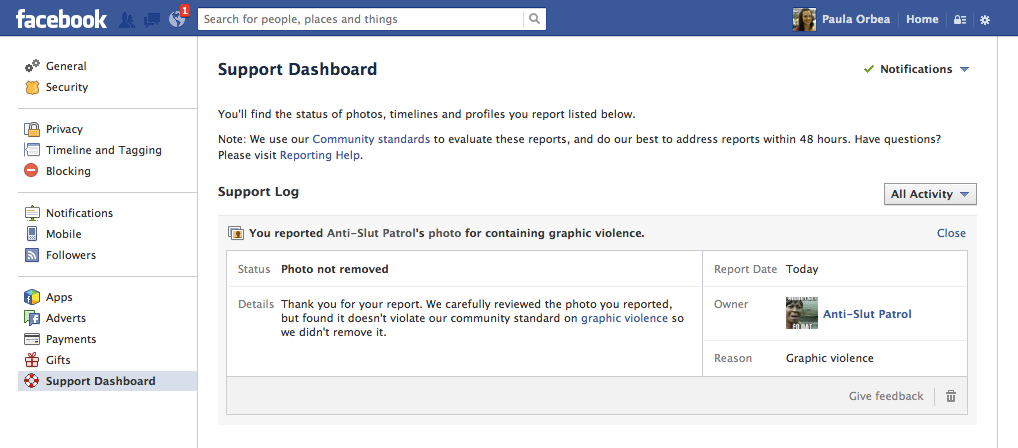Click the search magnifier icon
Viewport: 1018px width, 448px height.
[x=535, y=19]
